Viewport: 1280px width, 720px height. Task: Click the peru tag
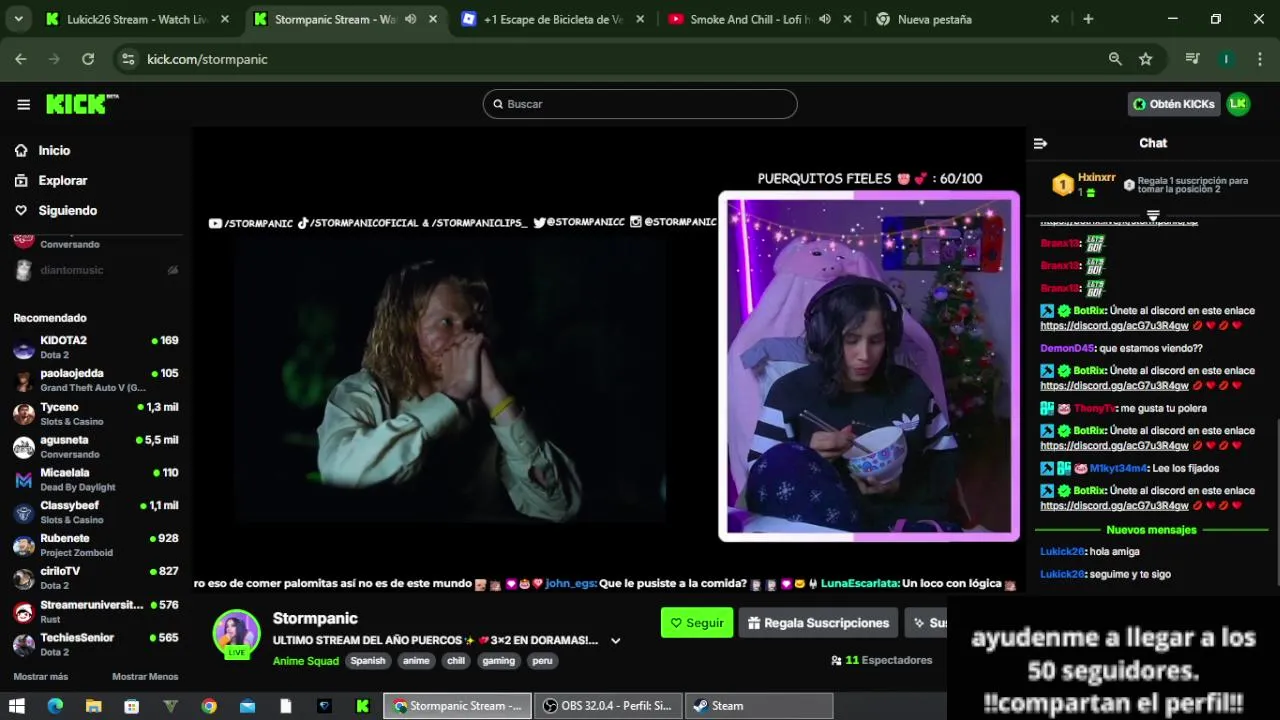541,661
